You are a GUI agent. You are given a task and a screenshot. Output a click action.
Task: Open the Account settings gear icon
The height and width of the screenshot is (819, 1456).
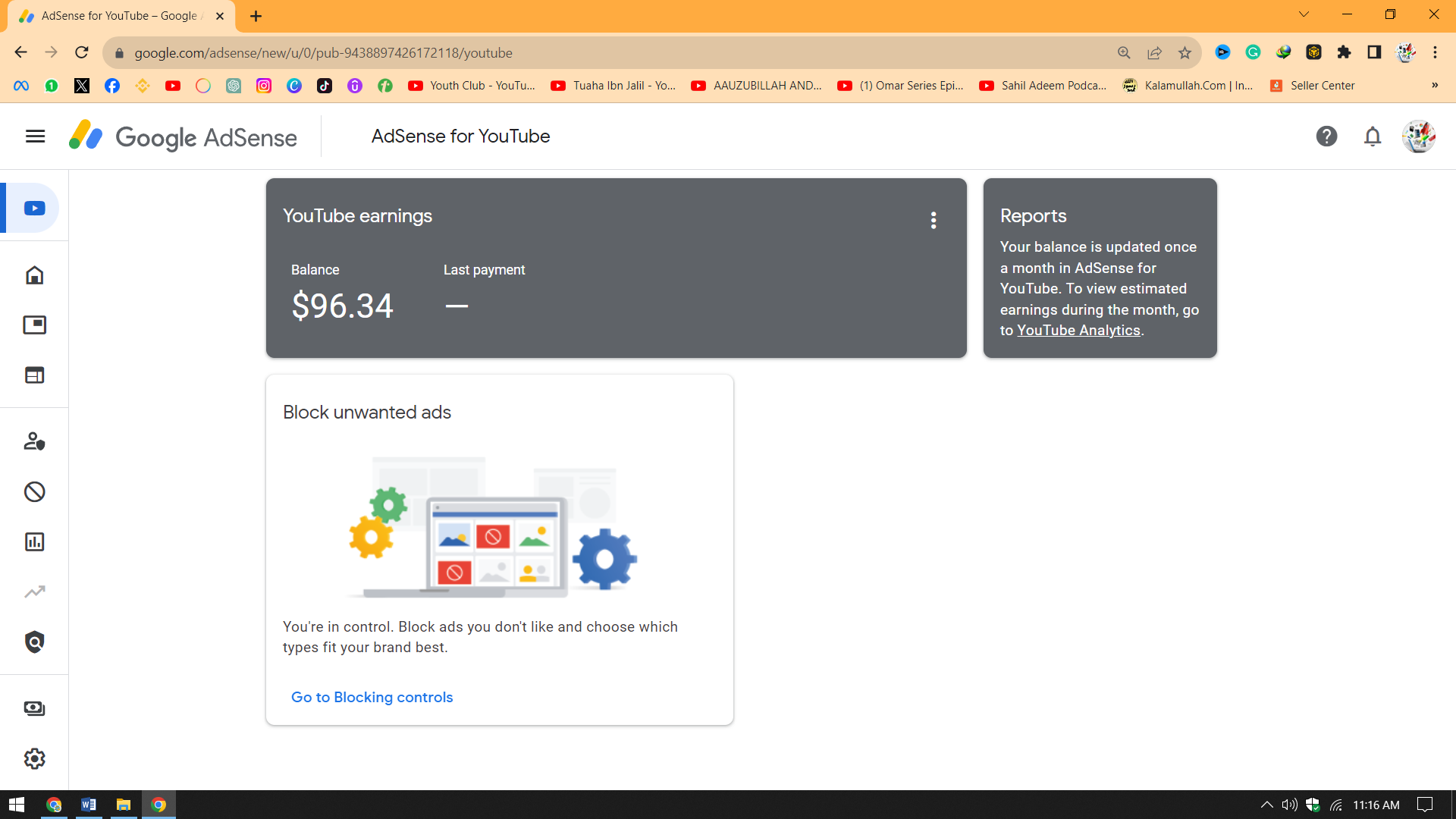34,758
